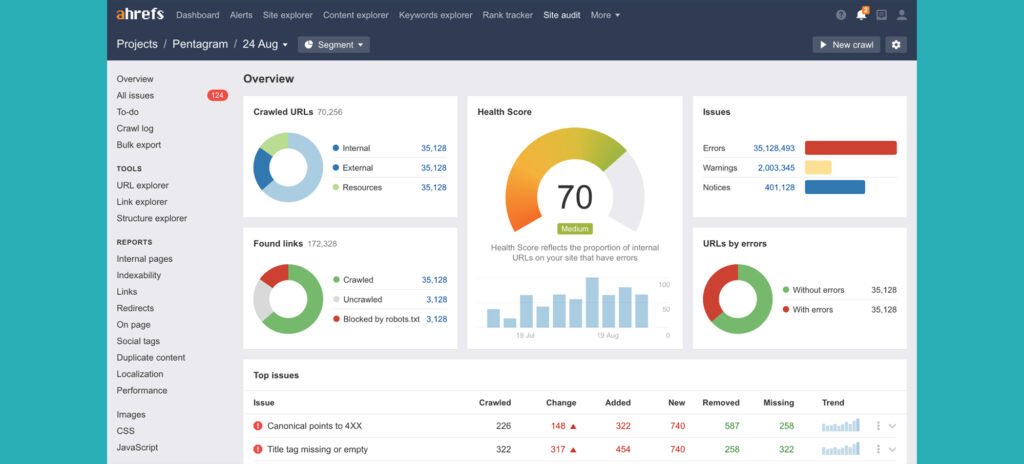This screenshot has width=1024, height=464.
Task: Open the help question mark icon
Action: 841,15
